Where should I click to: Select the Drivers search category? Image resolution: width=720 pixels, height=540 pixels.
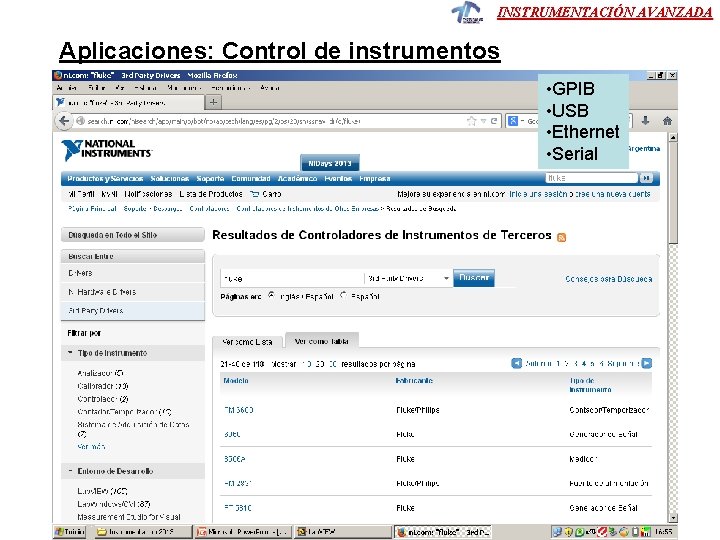(133, 273)
